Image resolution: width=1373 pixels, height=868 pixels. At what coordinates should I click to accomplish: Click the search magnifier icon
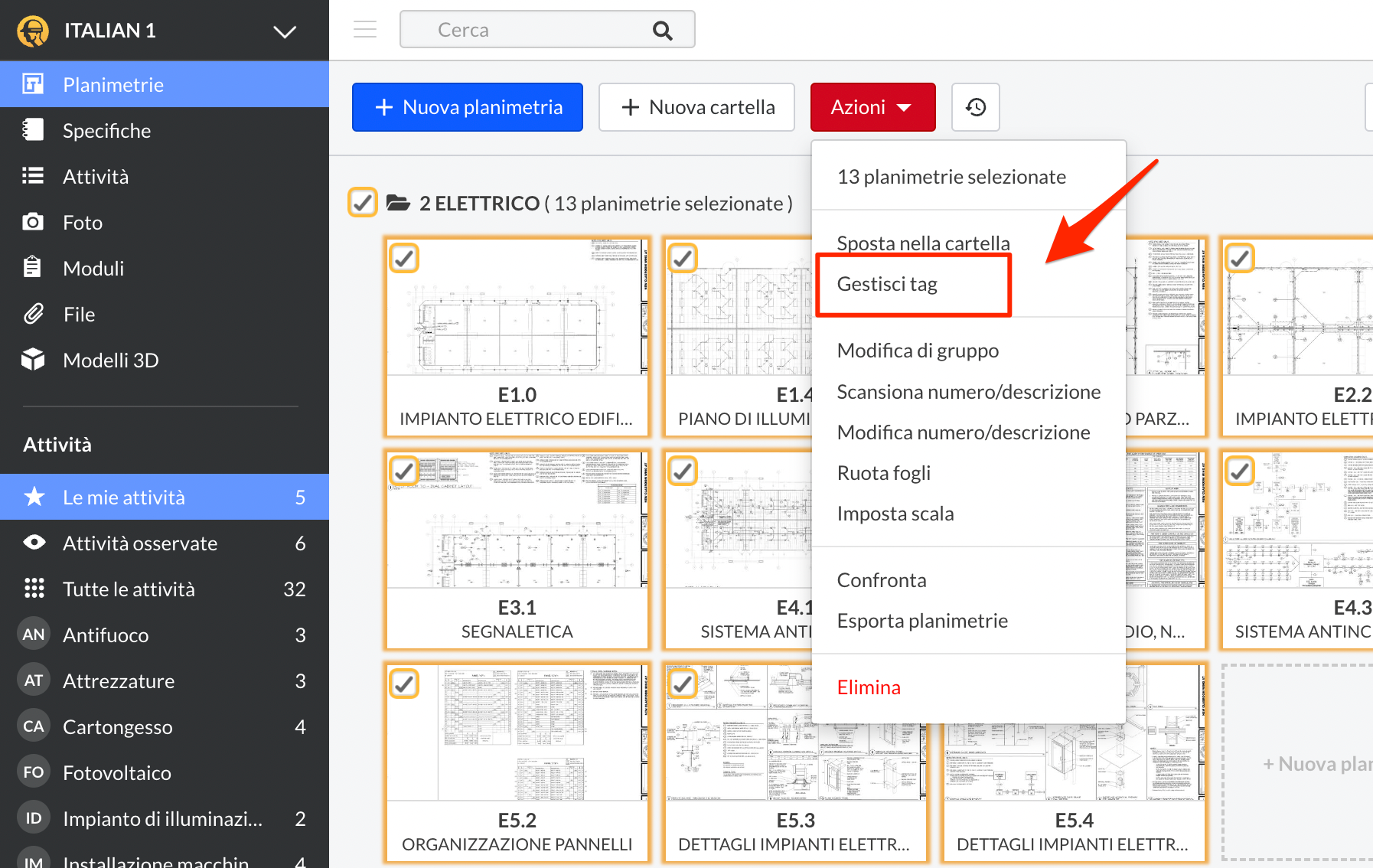coord(662,31)
